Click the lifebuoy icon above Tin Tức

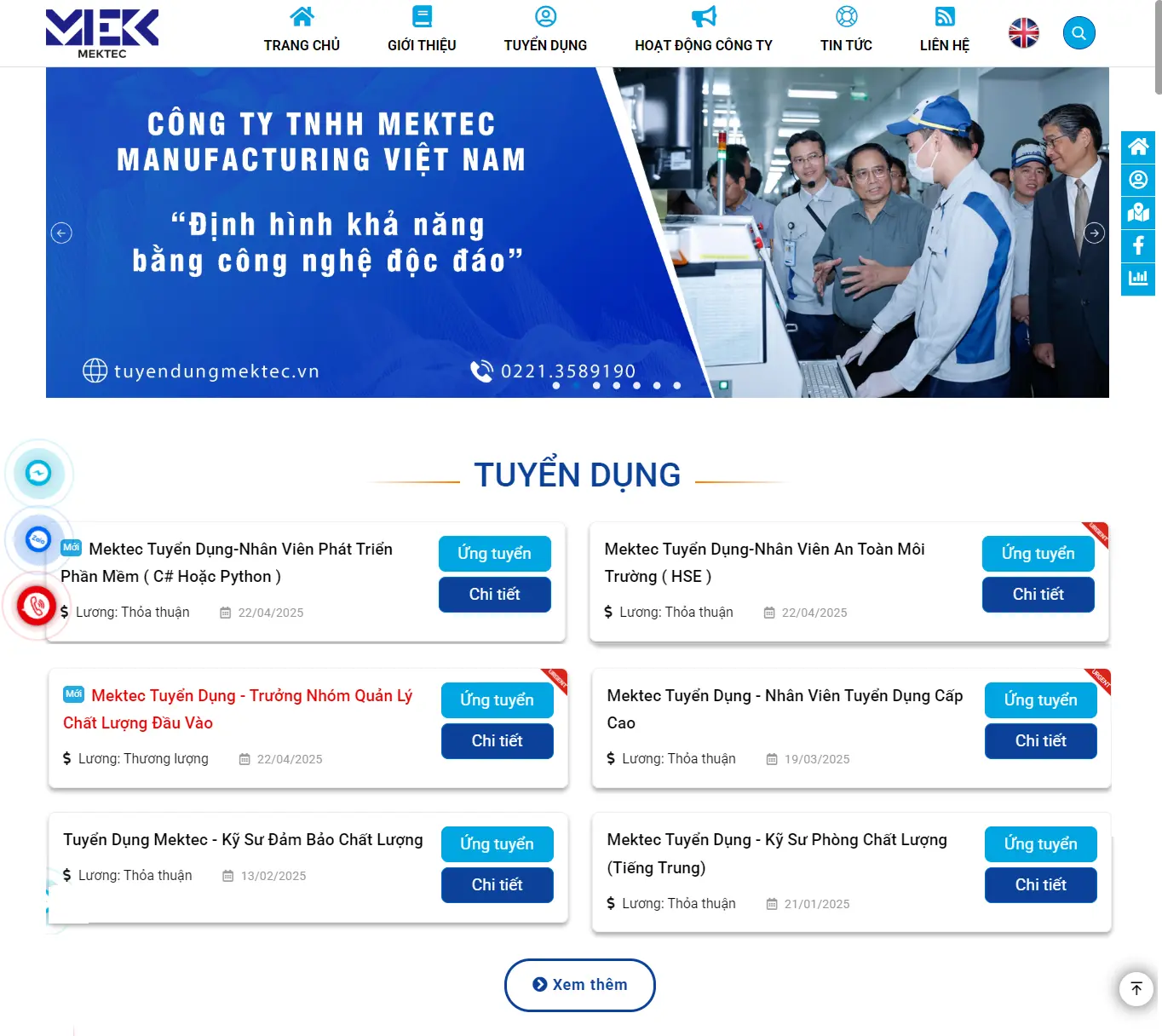point(846,16)
